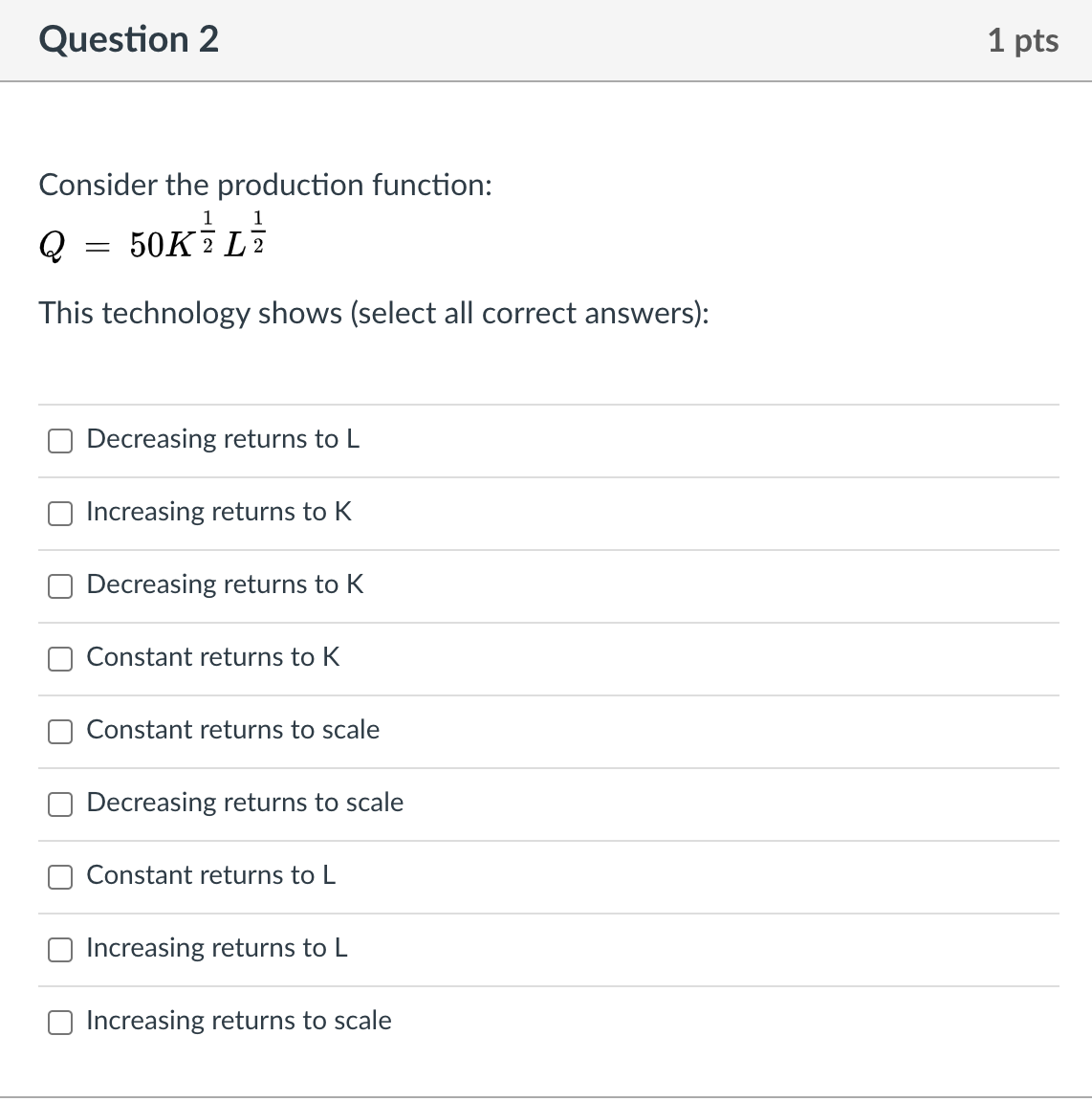Viewport: 1092px width, 1102px height.
Task: Select the 'Constant returns to K' answer label
Action: pos(212,657)
